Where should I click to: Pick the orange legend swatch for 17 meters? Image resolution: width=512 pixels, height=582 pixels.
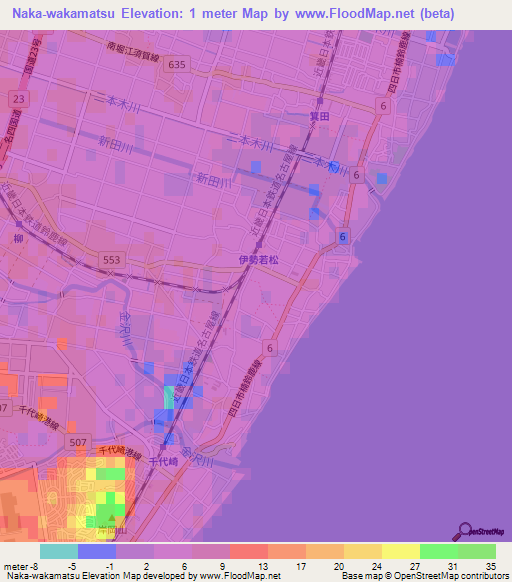[325, 551]
